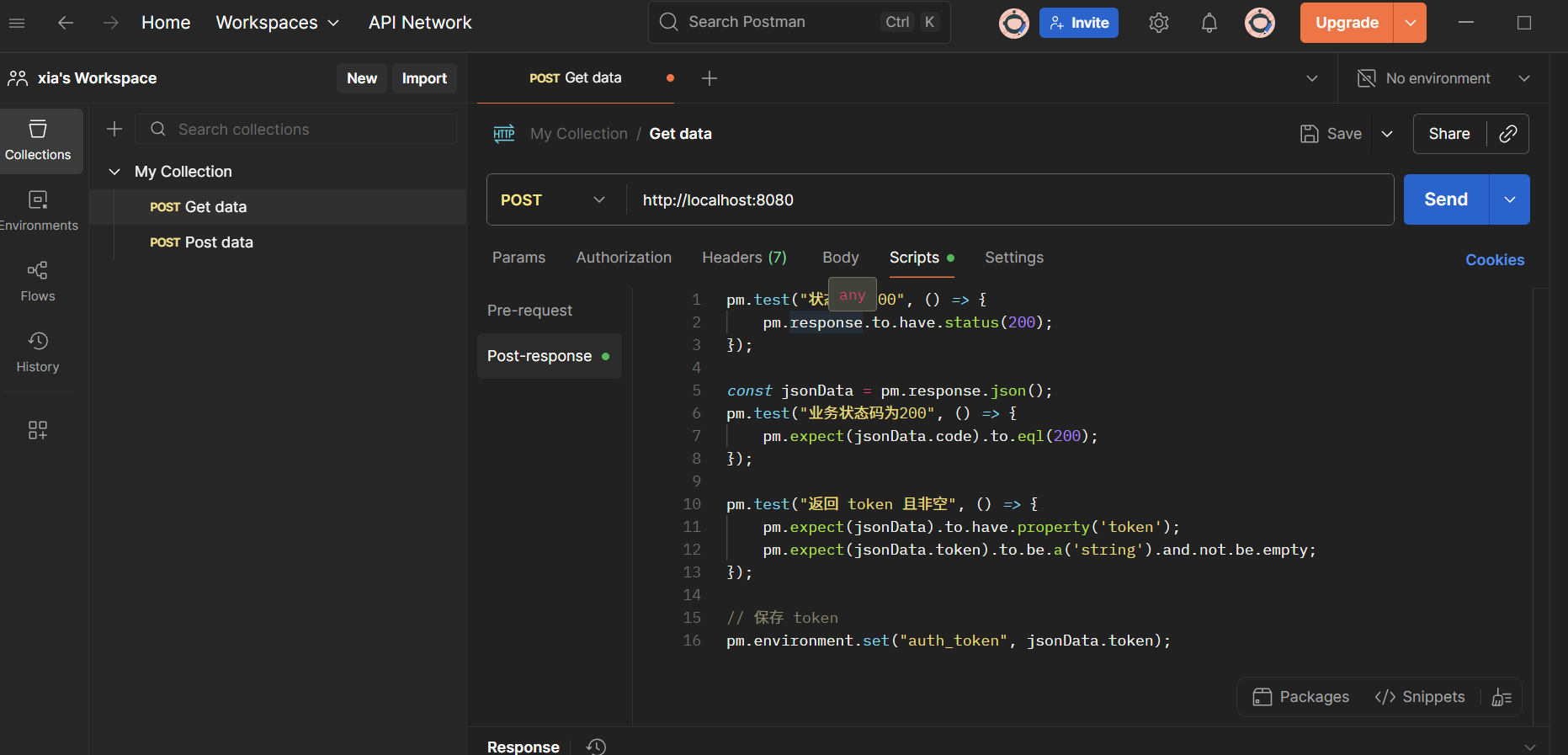
Task: Open the No environment selector
Action: [1443, 78]
